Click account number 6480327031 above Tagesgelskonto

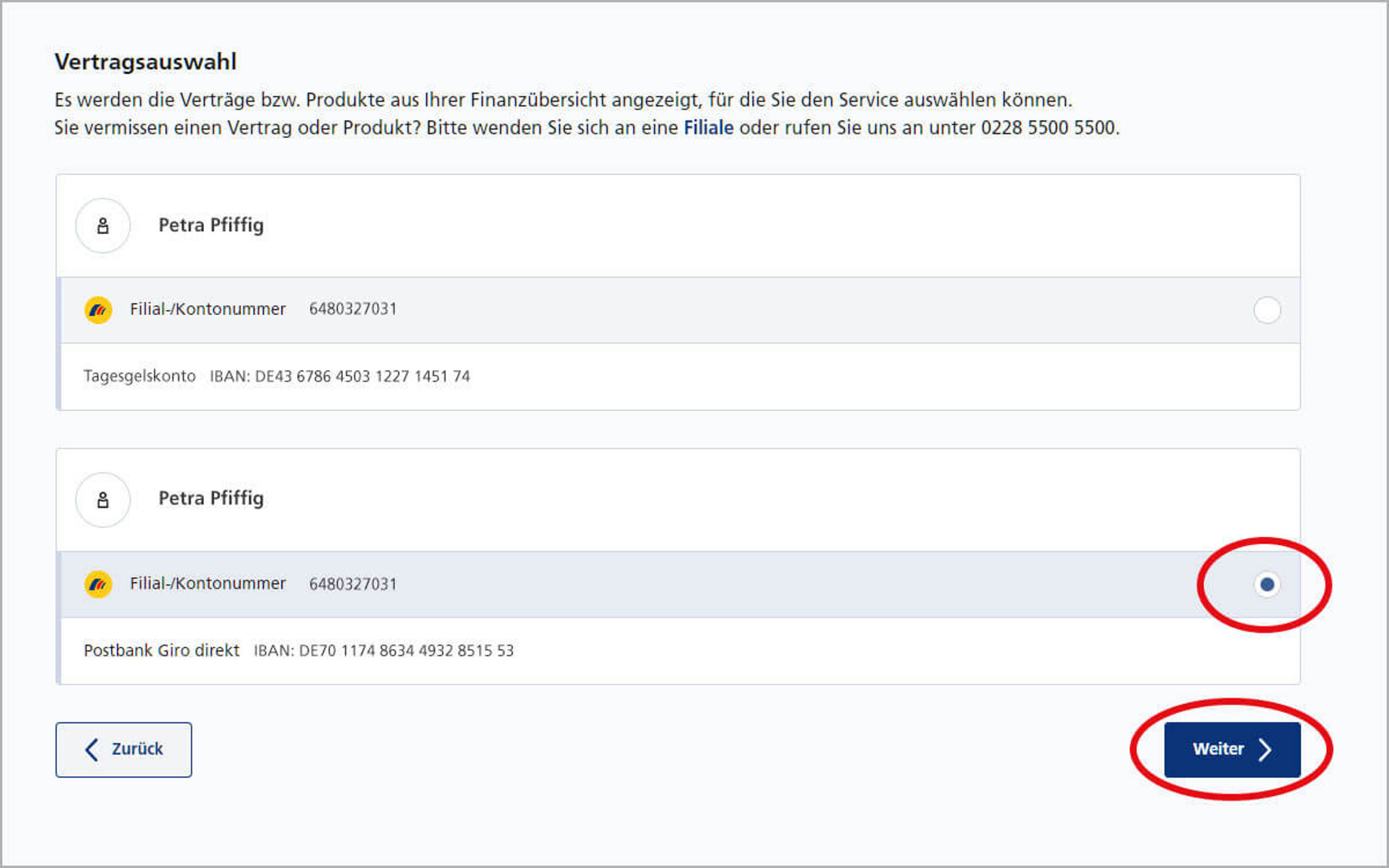[x=353, y=309]
